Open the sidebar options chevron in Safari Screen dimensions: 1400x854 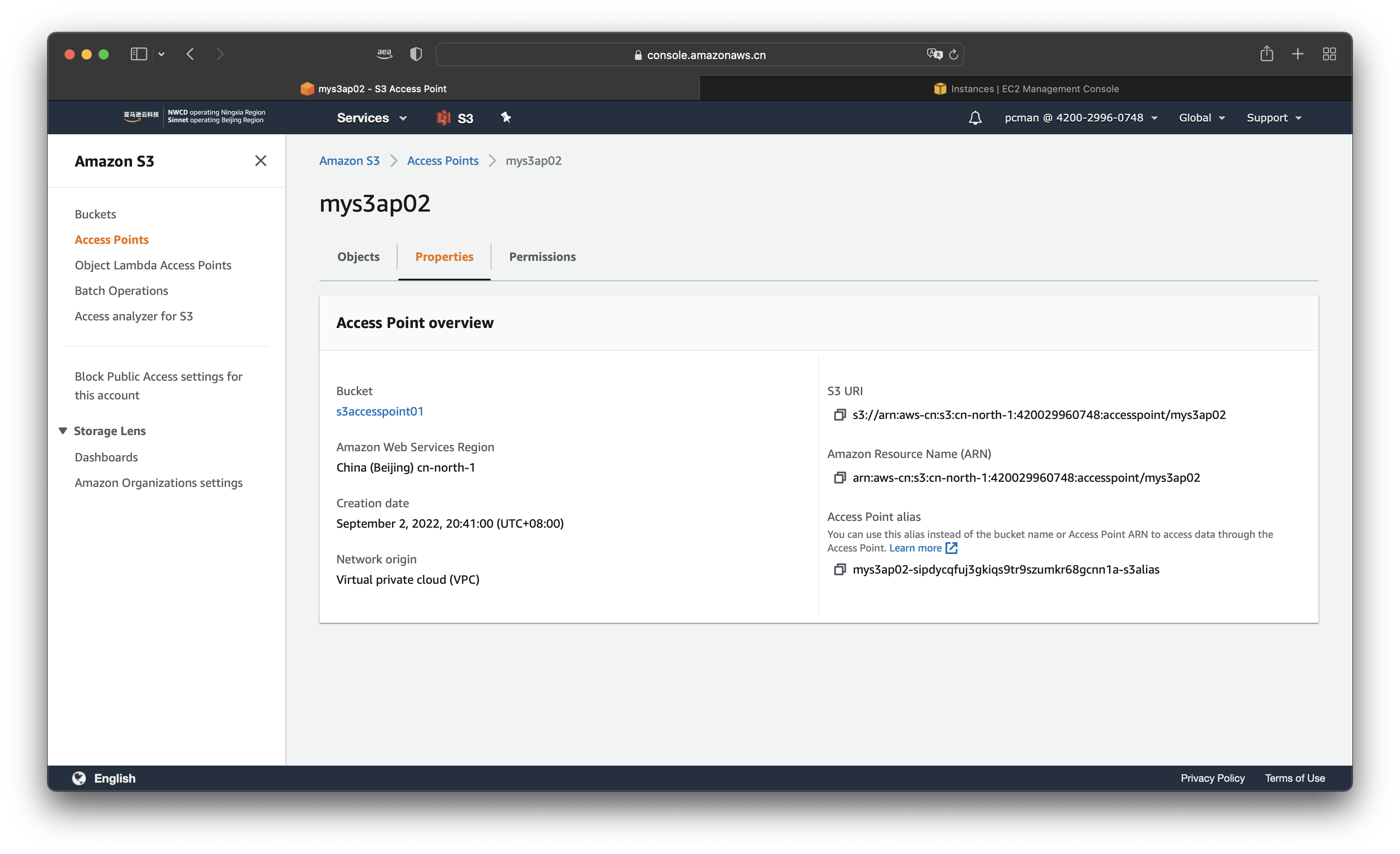tap(161, 54)
